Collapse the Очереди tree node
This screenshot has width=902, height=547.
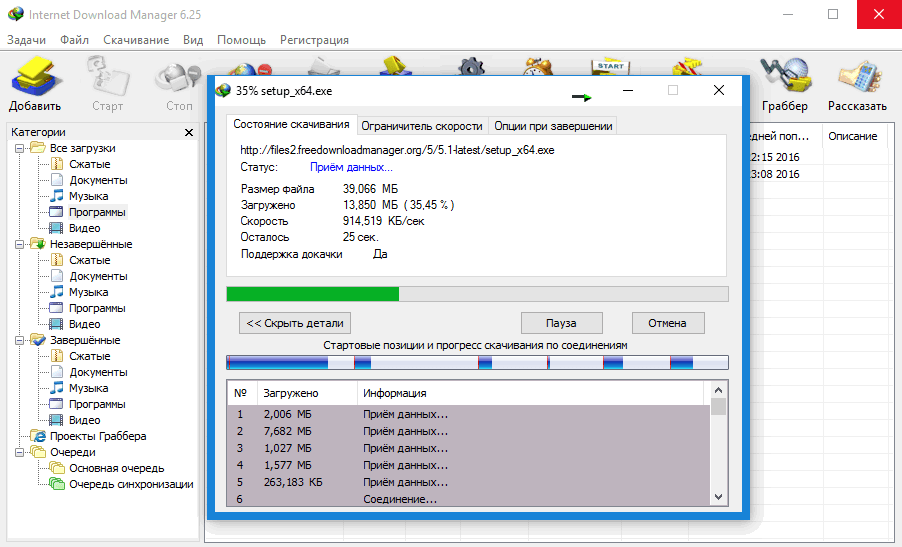(x=19, y=452)
